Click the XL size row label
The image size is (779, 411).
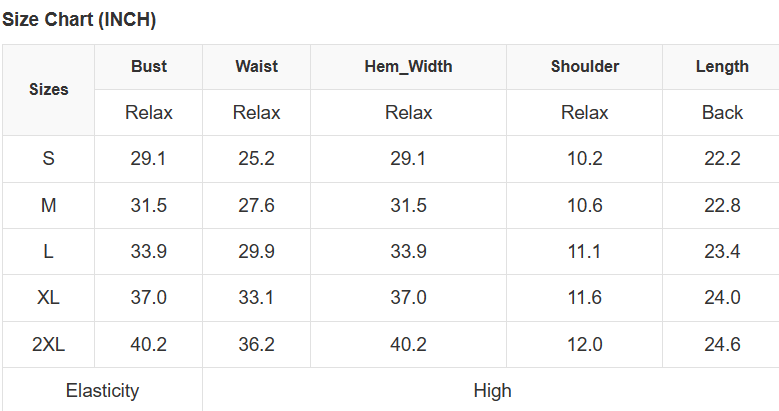[x=49, y=298]
